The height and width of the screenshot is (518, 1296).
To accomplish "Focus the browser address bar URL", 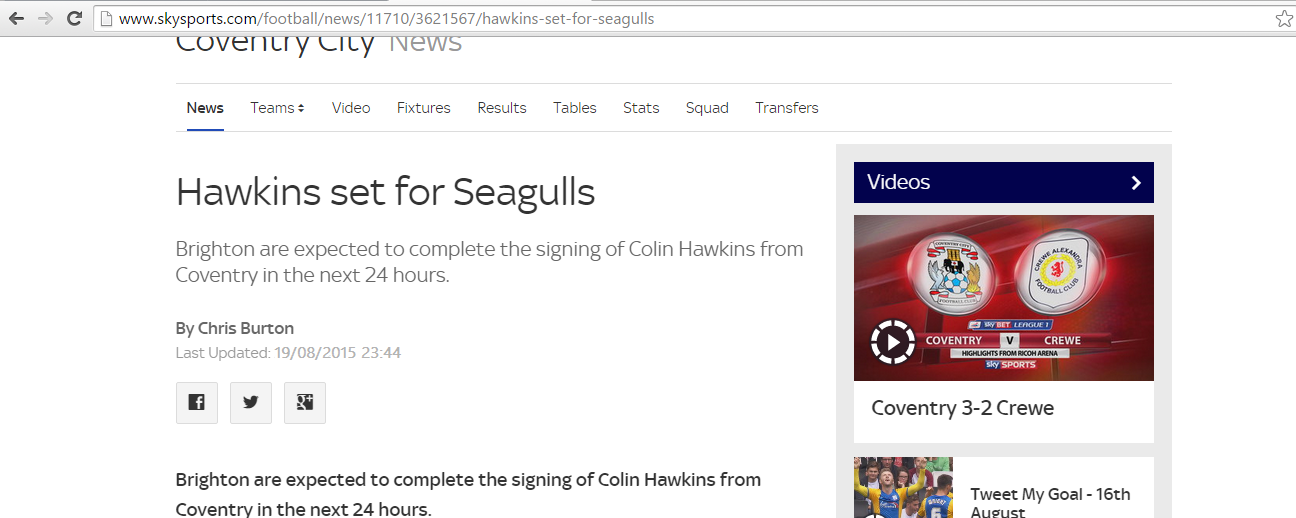I will click(386, 19).
